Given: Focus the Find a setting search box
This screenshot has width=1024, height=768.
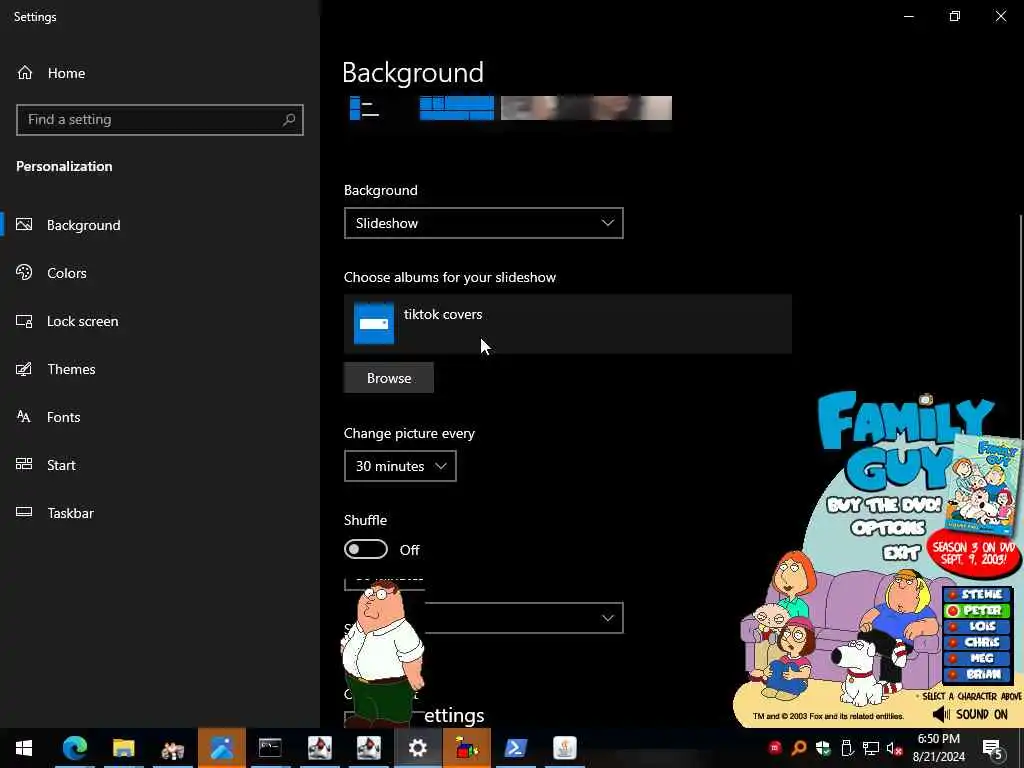Looking at the screenshot, I should [x=159, y=120].
